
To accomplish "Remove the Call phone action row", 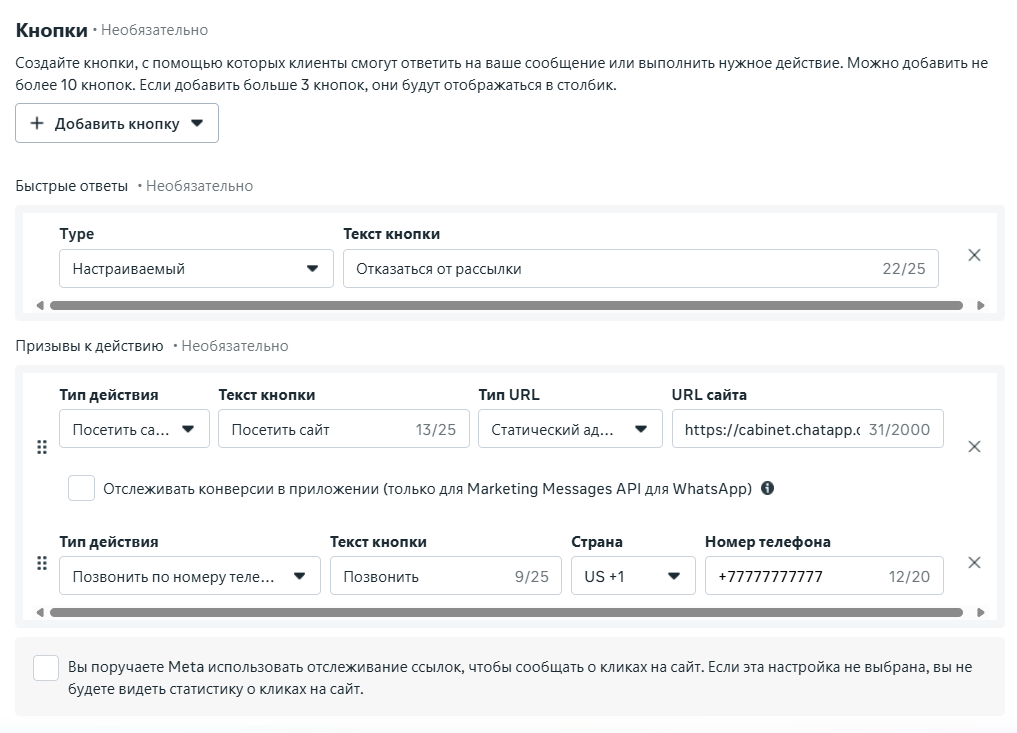I will (974, 562).
